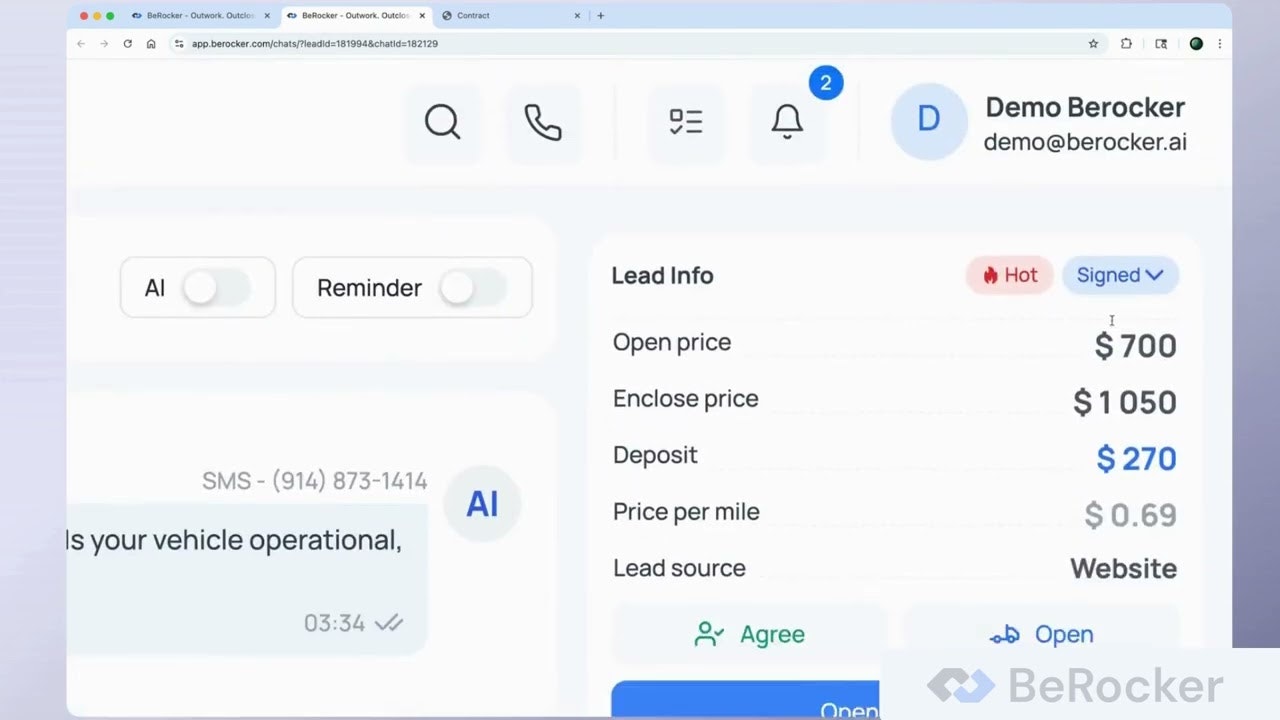
Task: Toggle the notification badge showing 2
Action: click(826, 83)
